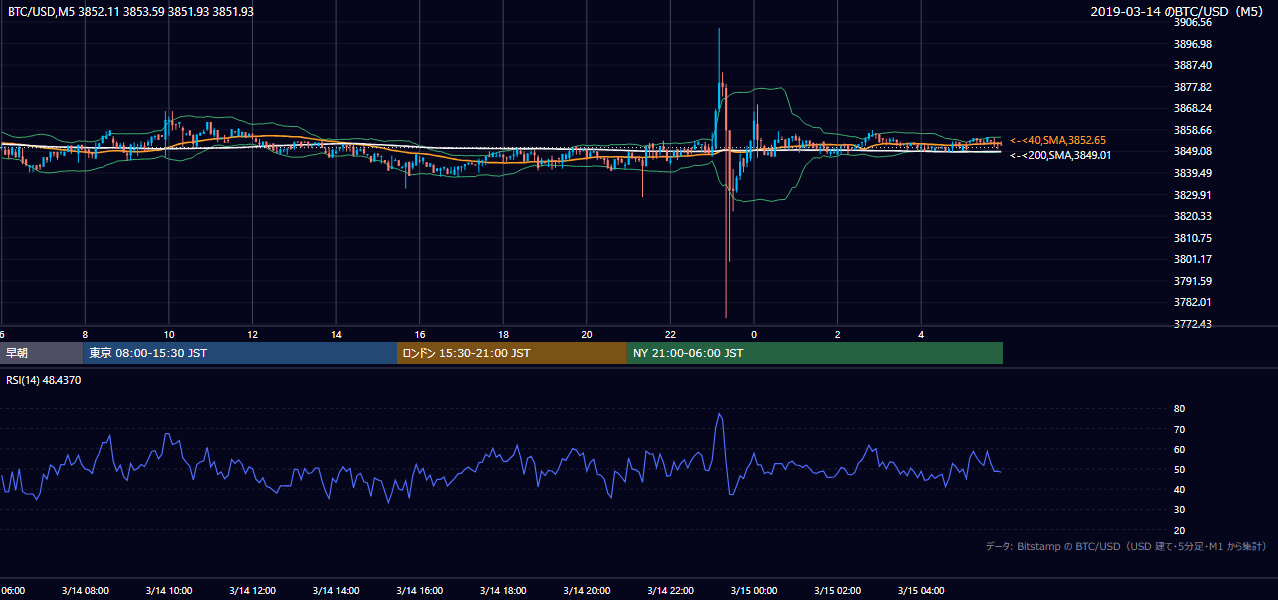This screenshot has width=1278, height=600.
Task: Click price axis label 3772.43
Action: point(1193,324)
